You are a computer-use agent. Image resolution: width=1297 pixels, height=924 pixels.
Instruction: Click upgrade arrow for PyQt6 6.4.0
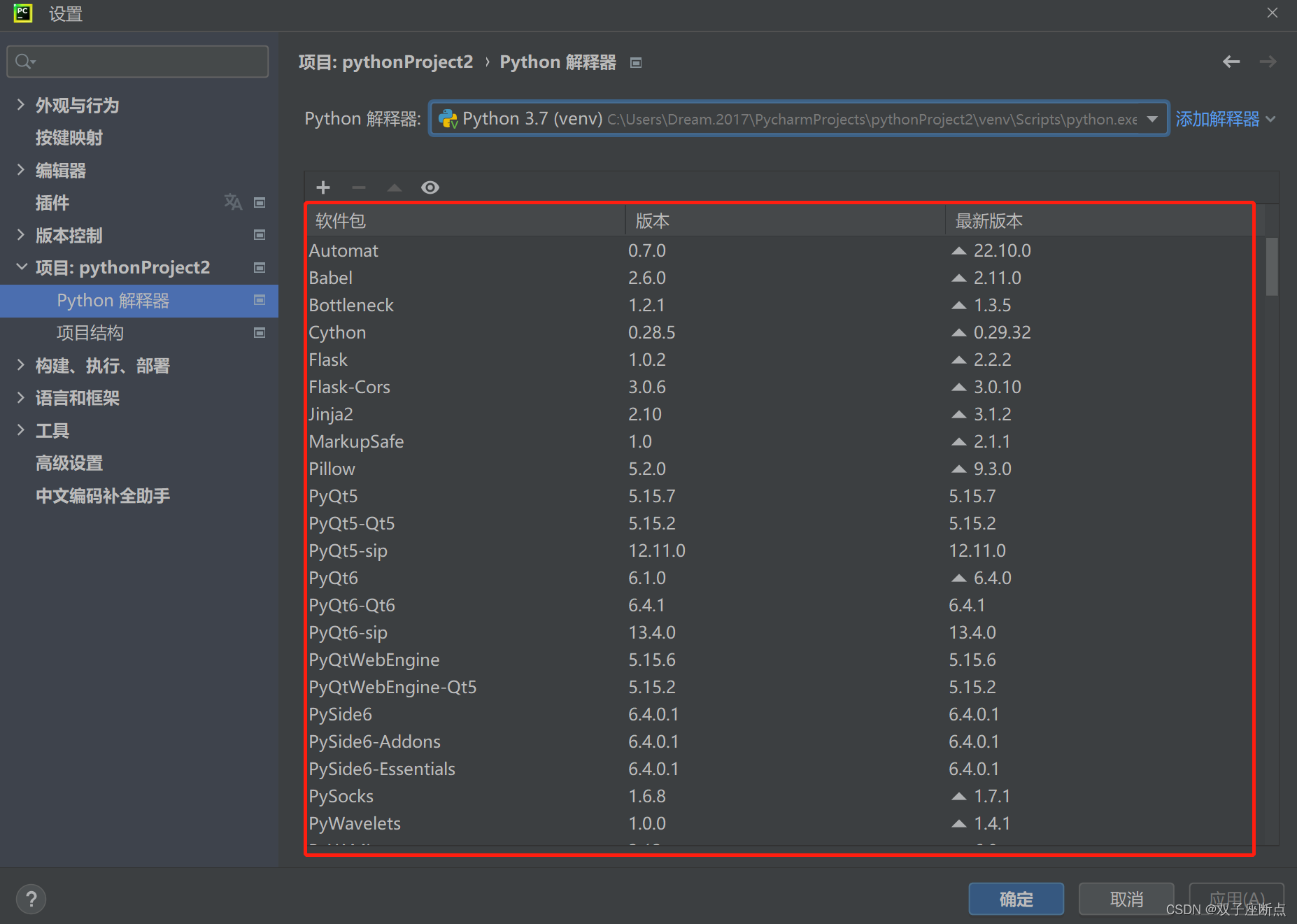[959, 578]
